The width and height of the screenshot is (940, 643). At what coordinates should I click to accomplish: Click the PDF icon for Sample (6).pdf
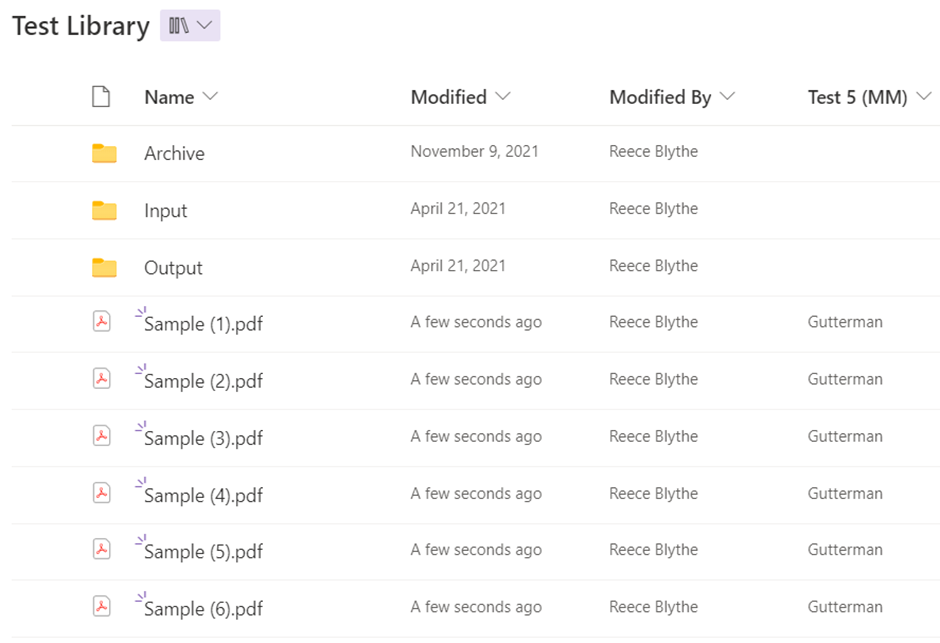[x=101, y=607]
